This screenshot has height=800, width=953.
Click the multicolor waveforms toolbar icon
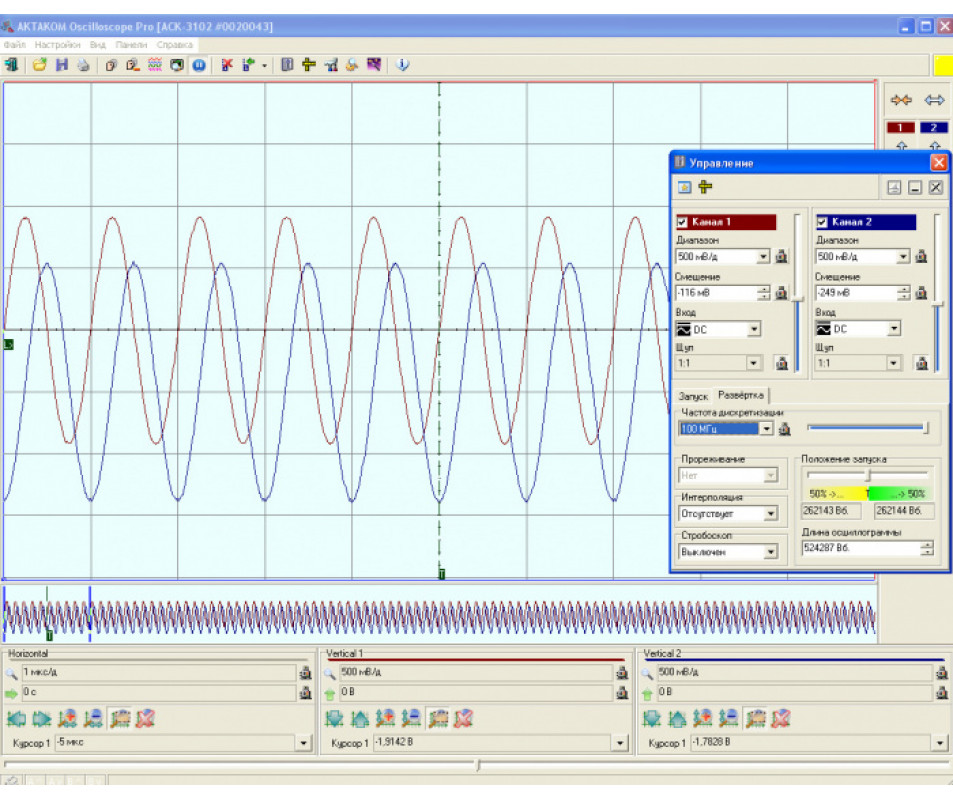click(x=155, y=64)
